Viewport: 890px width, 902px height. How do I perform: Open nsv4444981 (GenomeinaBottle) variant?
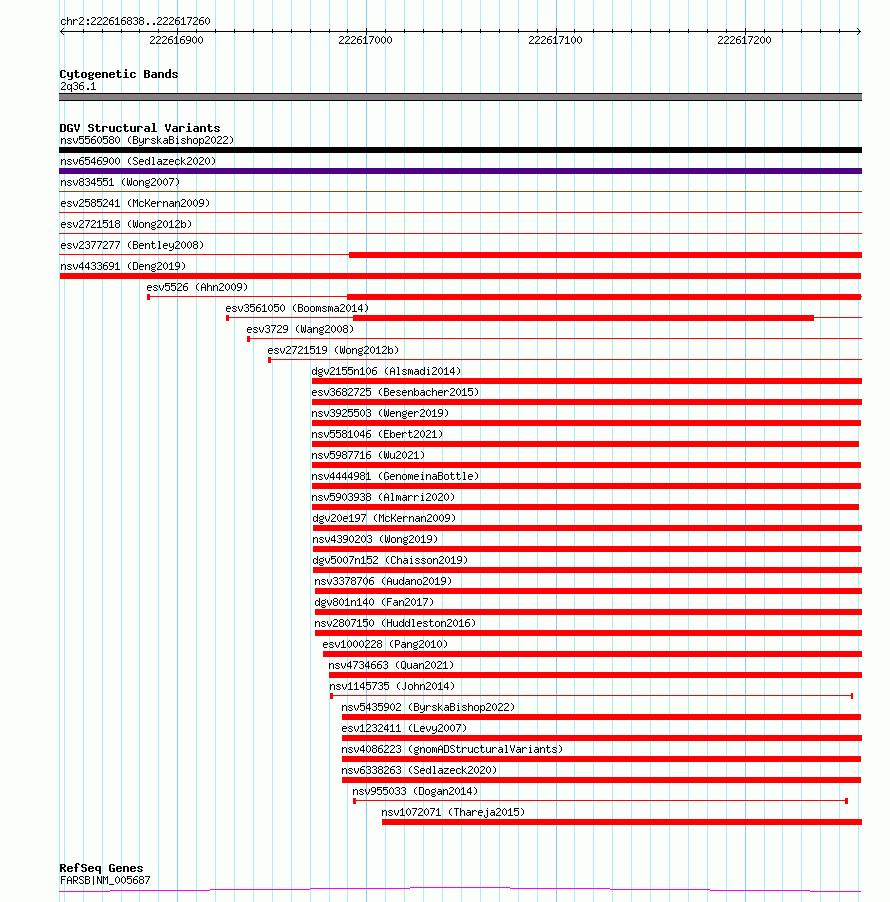pyautogui.click(x=395, y=476)
